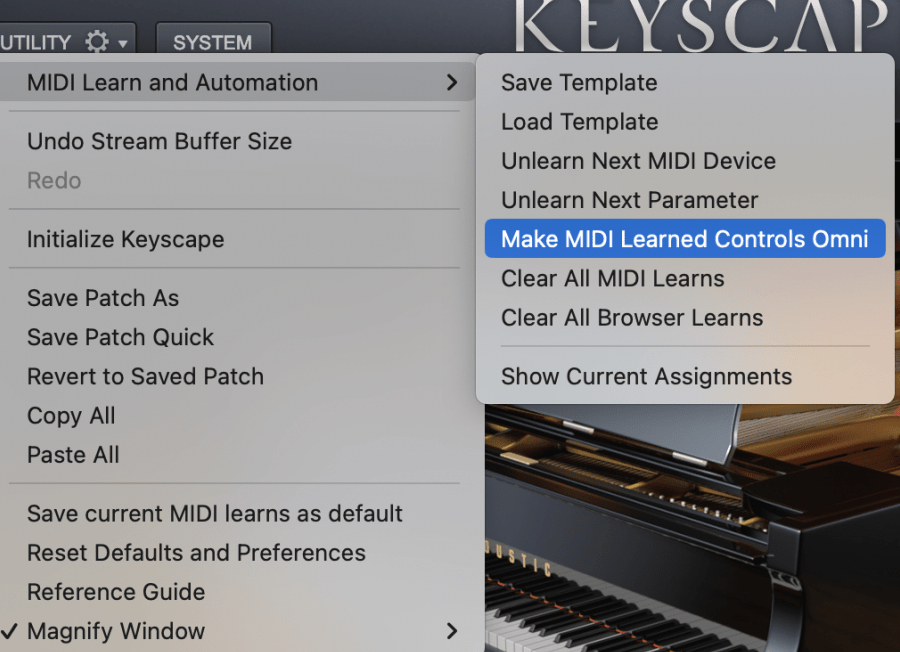
Task: Expand the Magnify Window submenu chevron
Action: (x=452, y=631)
